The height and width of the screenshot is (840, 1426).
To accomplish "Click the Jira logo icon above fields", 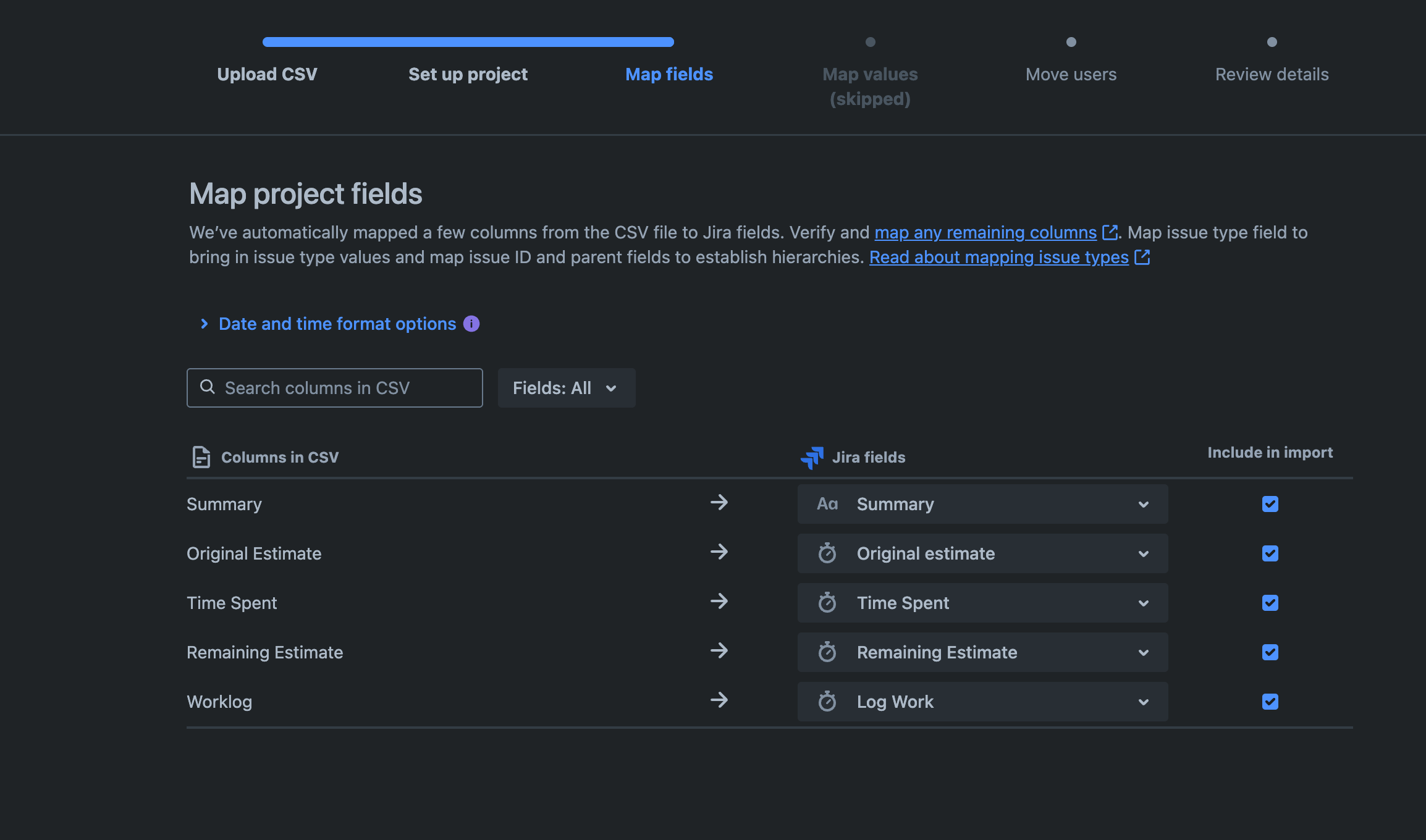I will 812,458.
